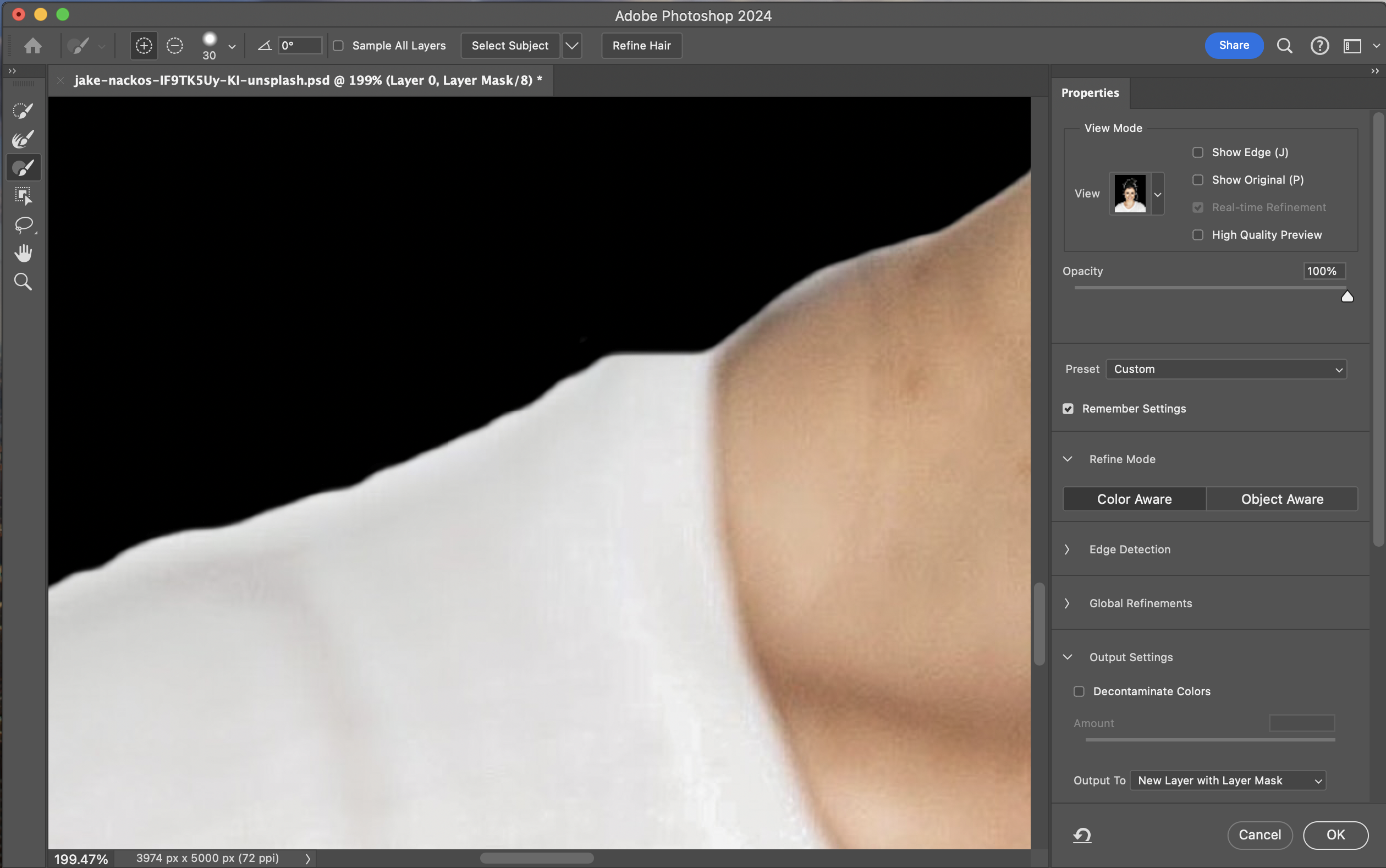Switch brush to subtract from selection mode
Viewport: 1386px width, 868px height.
(174, 45)
